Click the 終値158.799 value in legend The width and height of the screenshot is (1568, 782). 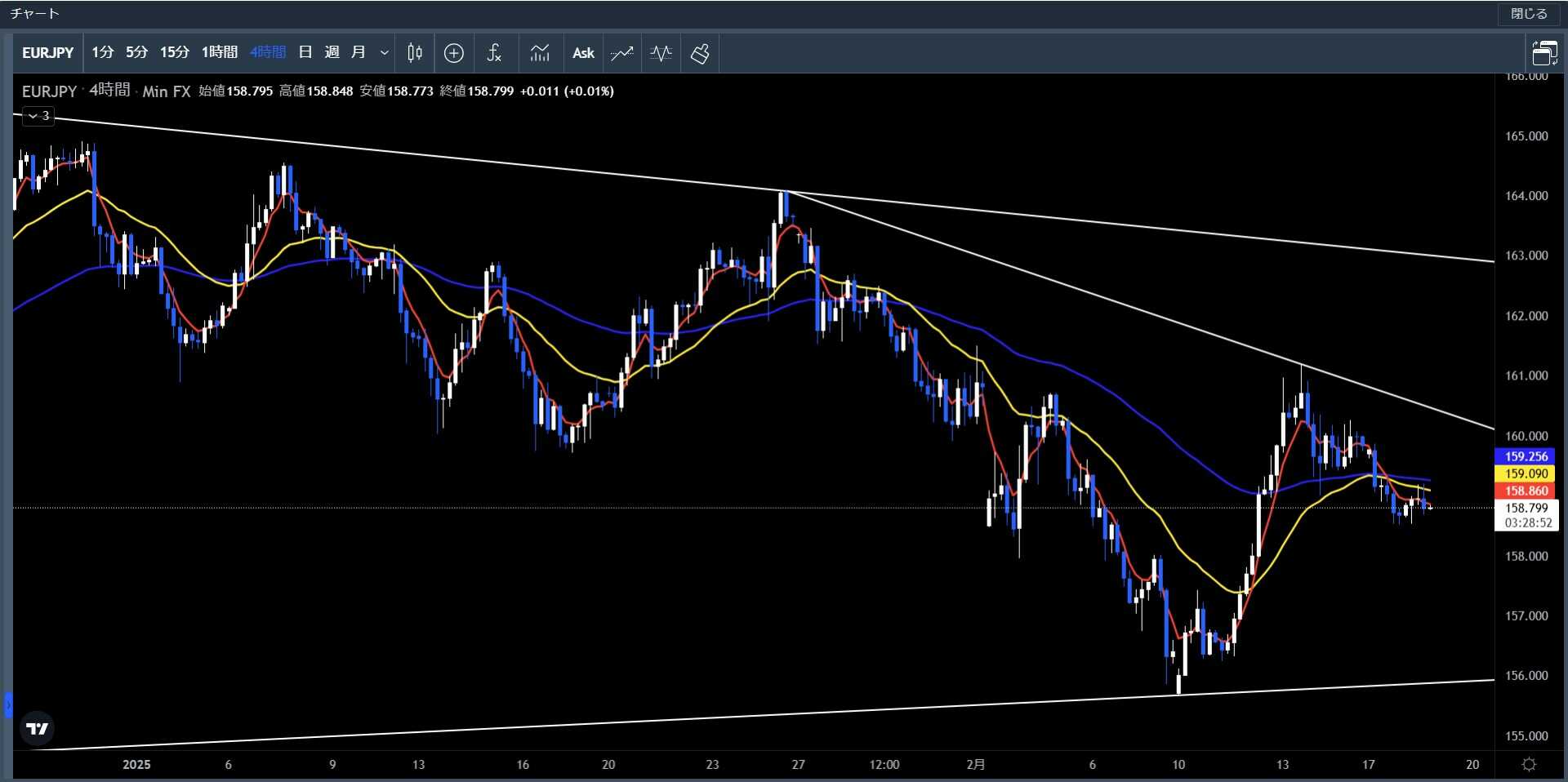[x=477, y=91]
